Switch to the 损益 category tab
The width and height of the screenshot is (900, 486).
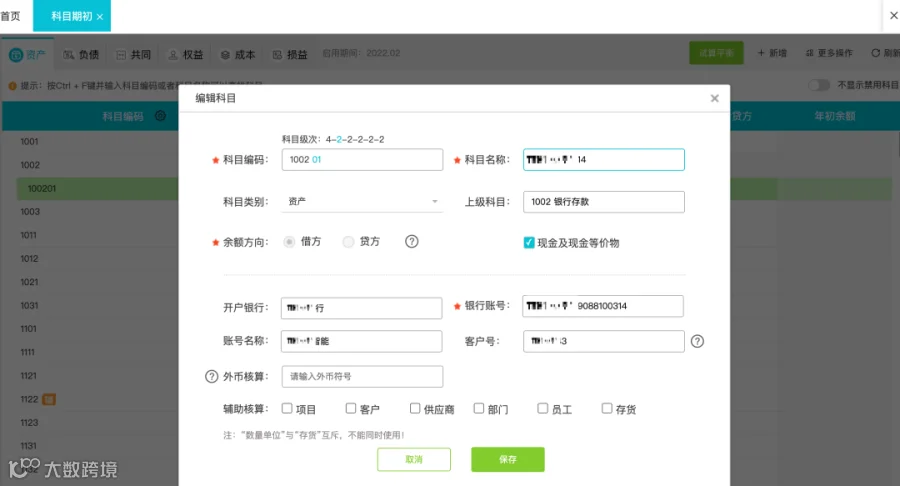pyautogui.click(x=290, y=55)
